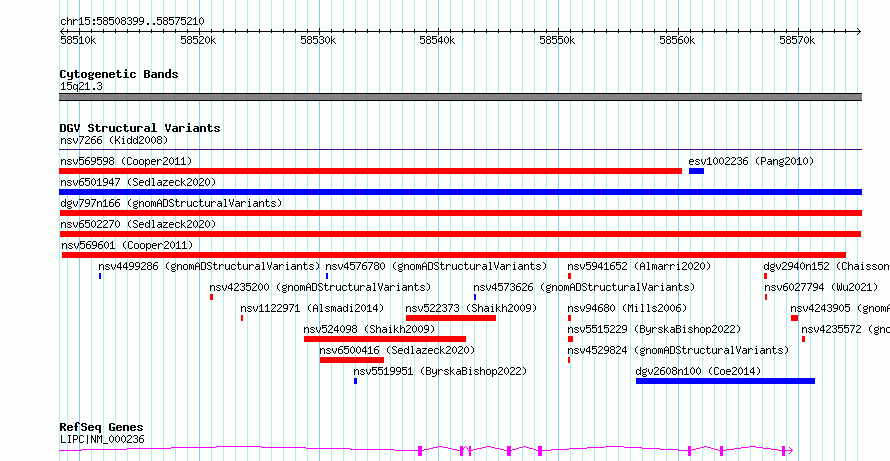Click the 58560k ruler tick label
The image size is (890, 461).
tap(677, 40)
